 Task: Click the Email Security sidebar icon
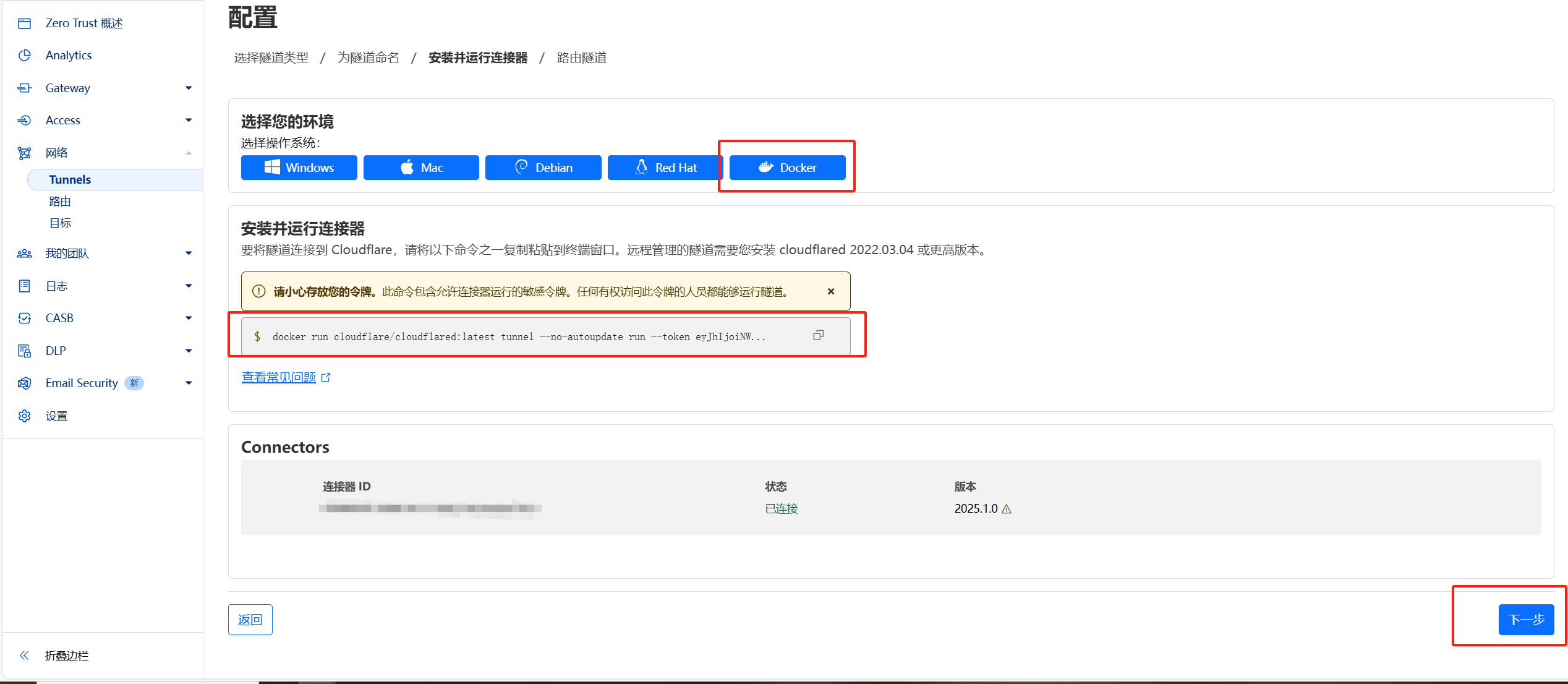(x=24, y=383)
